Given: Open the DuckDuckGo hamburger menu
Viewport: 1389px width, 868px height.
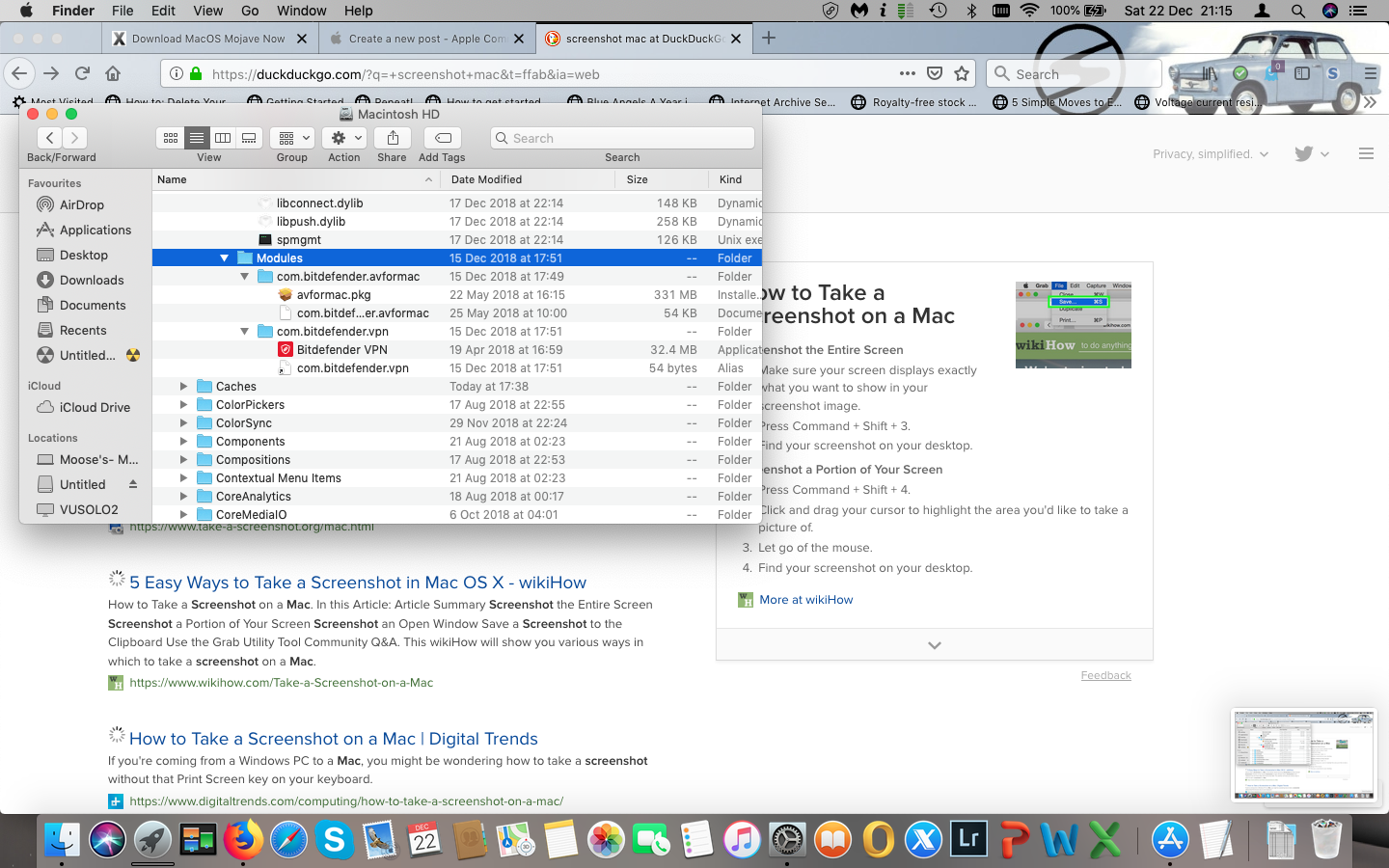Looking at the screenshot, I should tap(1366, 153).
